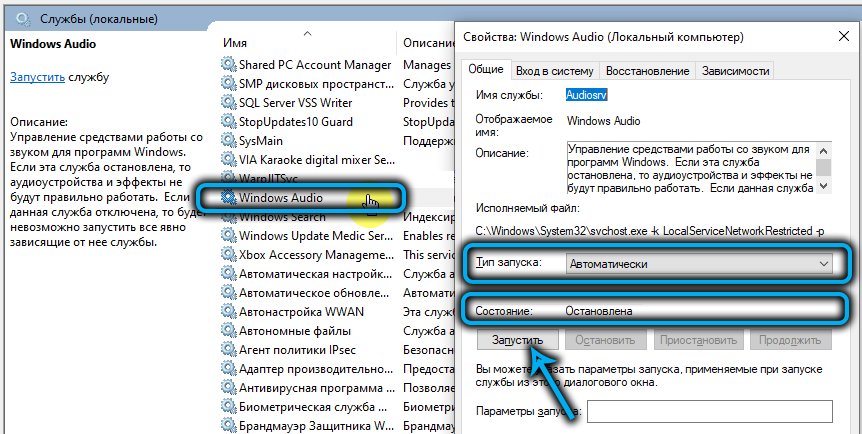Switch to the Зависимости tab
This screenshot has width=862, height=434.
(x=735, y=71)
